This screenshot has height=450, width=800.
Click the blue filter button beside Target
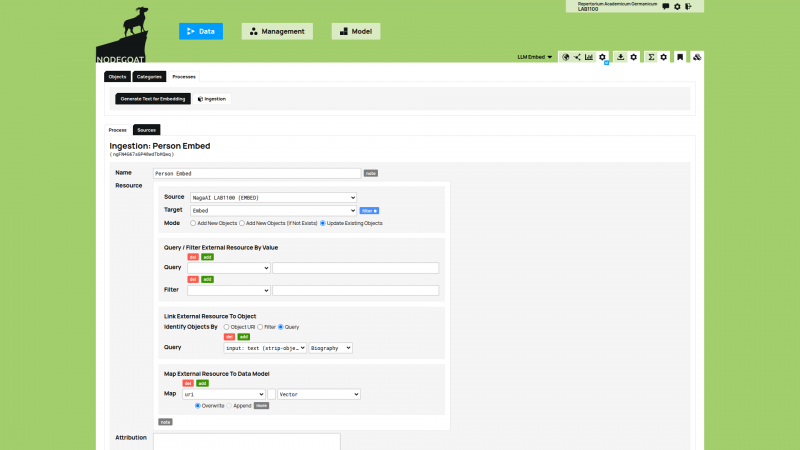click(x=369, y=211)
